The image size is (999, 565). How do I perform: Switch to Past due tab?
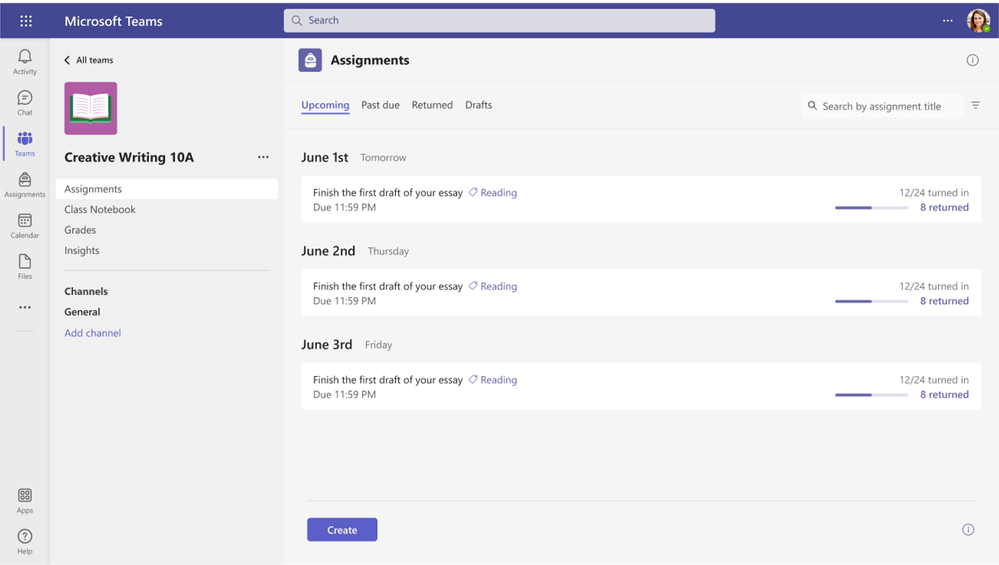pyautogui.click(x=380, y=105)
